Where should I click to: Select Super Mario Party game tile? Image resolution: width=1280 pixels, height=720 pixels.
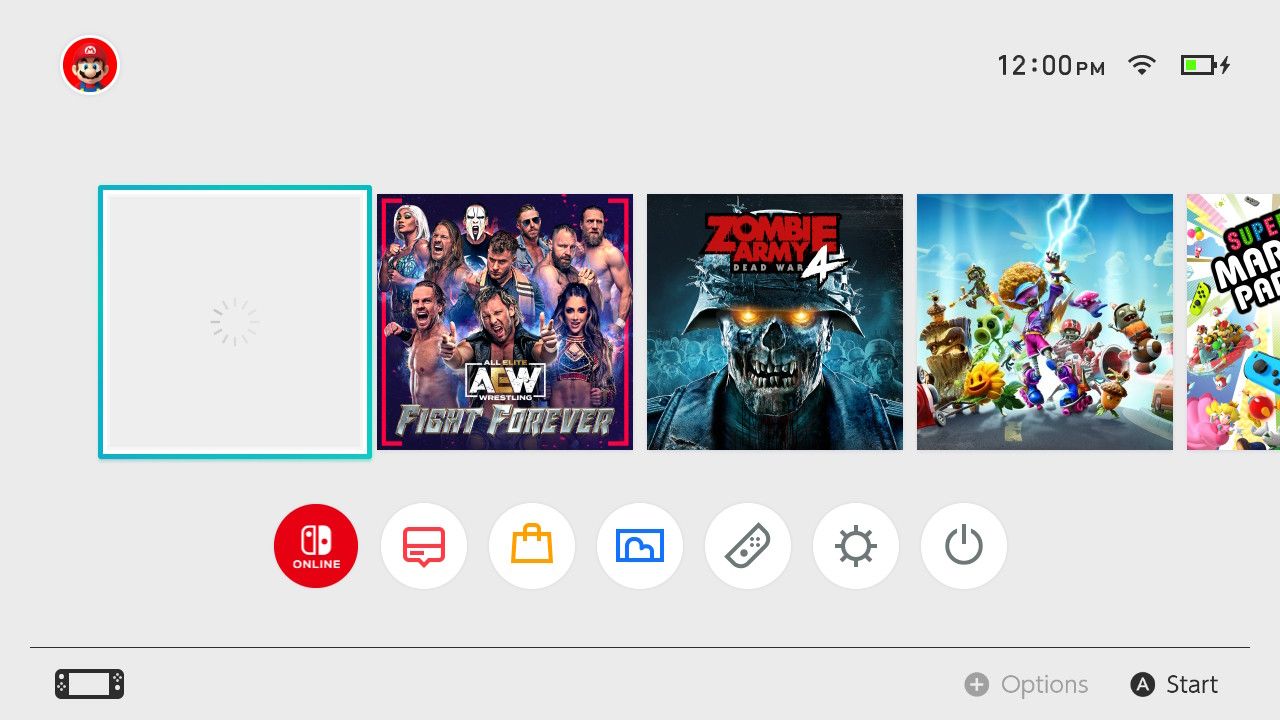[x=1233, y=322]
